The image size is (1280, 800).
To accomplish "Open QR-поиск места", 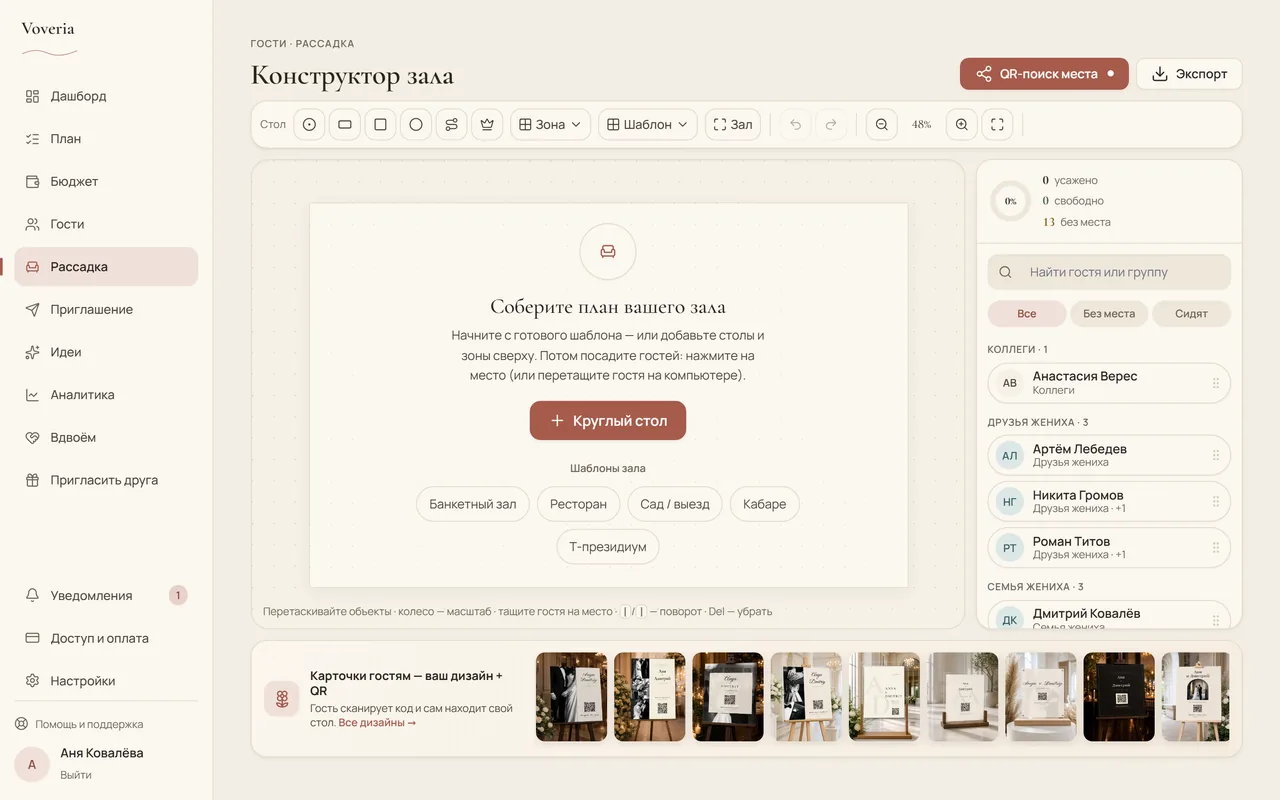I will pos(1044,74).
